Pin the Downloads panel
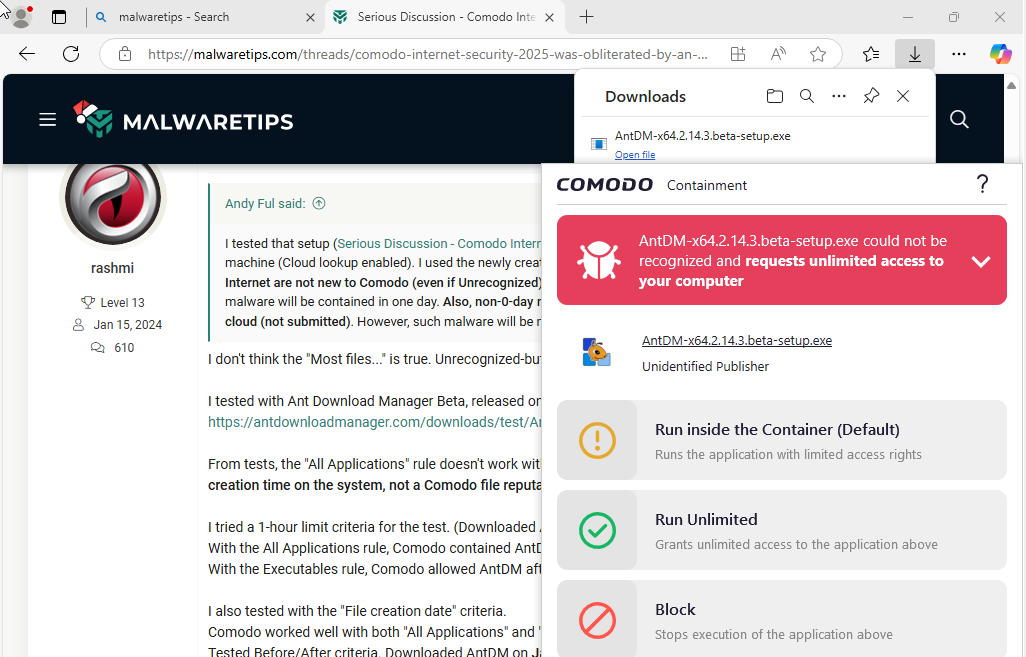Viewport: 1026px width, 657px height. (871, 96)
